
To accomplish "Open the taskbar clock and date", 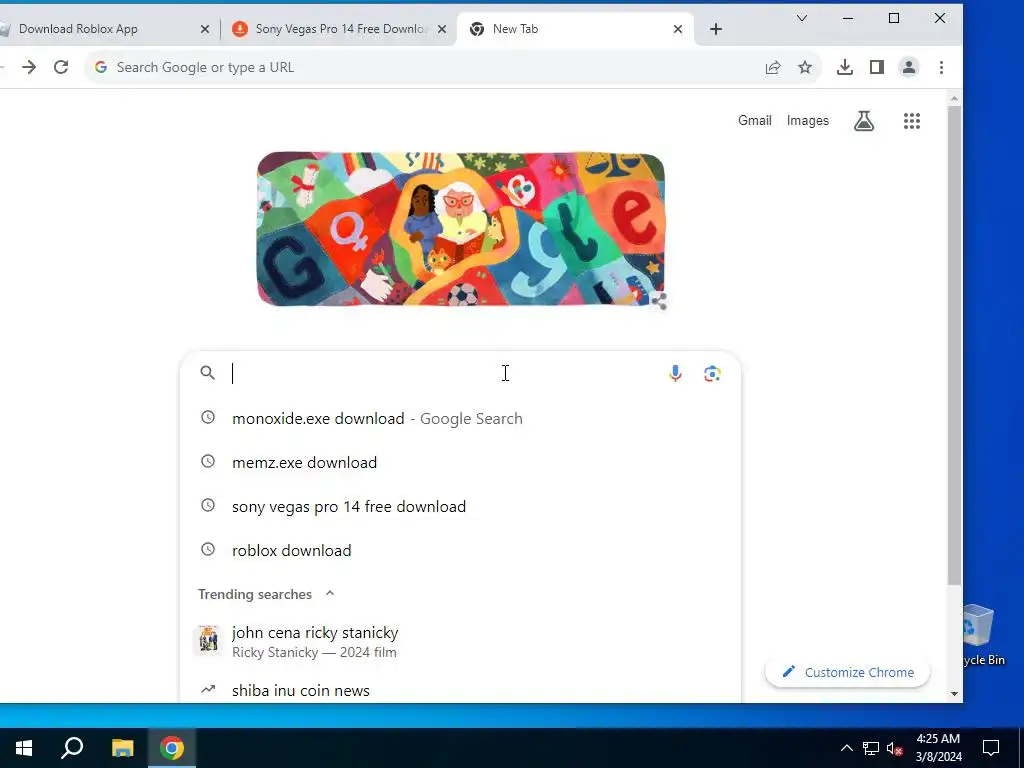I will [x=938, y=748].
